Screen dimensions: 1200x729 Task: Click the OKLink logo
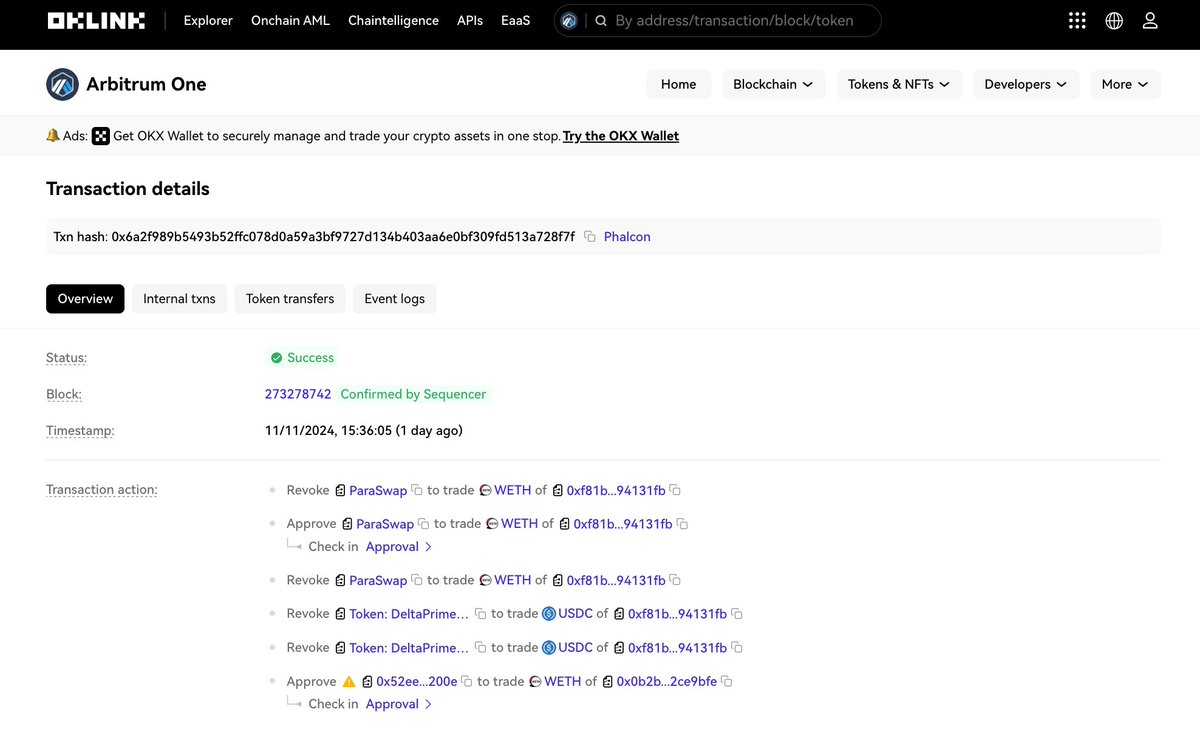95,19
